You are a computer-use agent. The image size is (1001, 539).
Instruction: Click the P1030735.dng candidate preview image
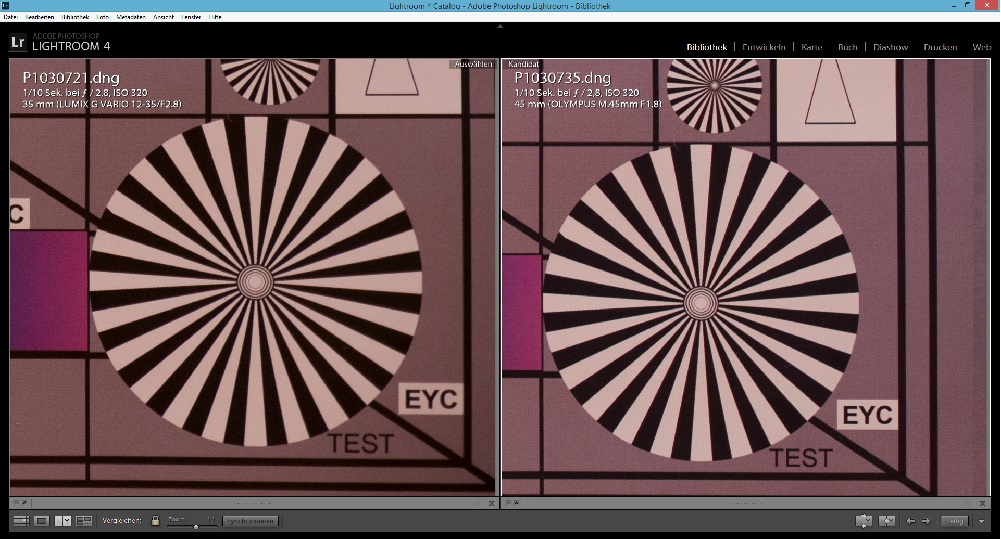coord(746,278)
